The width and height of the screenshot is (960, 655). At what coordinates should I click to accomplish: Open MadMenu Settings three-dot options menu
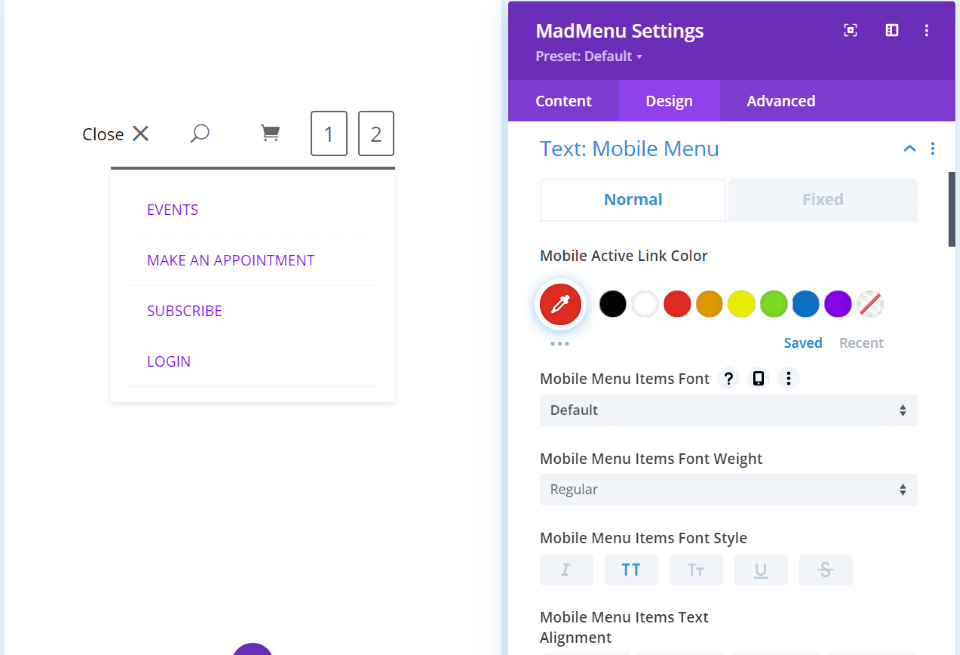click(926, 30)
